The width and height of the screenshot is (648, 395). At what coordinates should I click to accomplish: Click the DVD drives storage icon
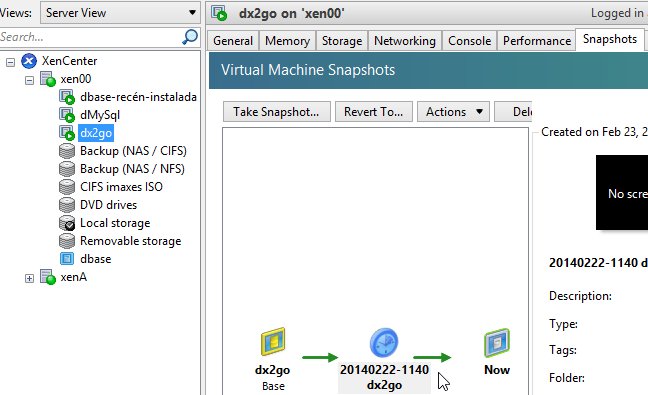click(67, 205)
